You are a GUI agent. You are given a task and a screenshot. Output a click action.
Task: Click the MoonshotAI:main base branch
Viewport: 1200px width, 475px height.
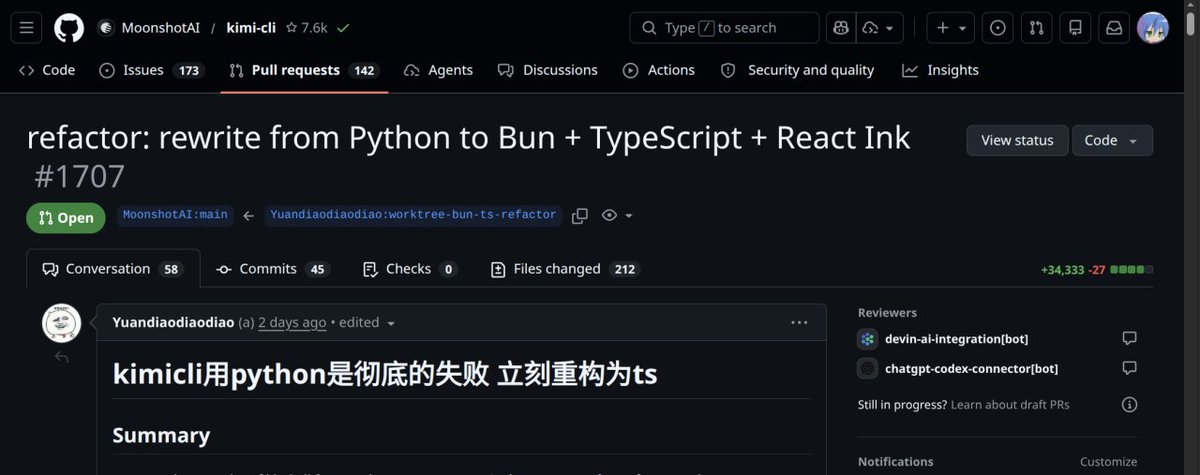175,215
